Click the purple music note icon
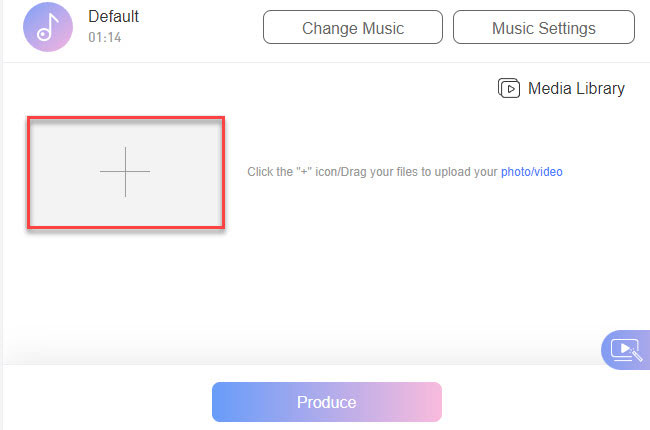 [47, 27]
